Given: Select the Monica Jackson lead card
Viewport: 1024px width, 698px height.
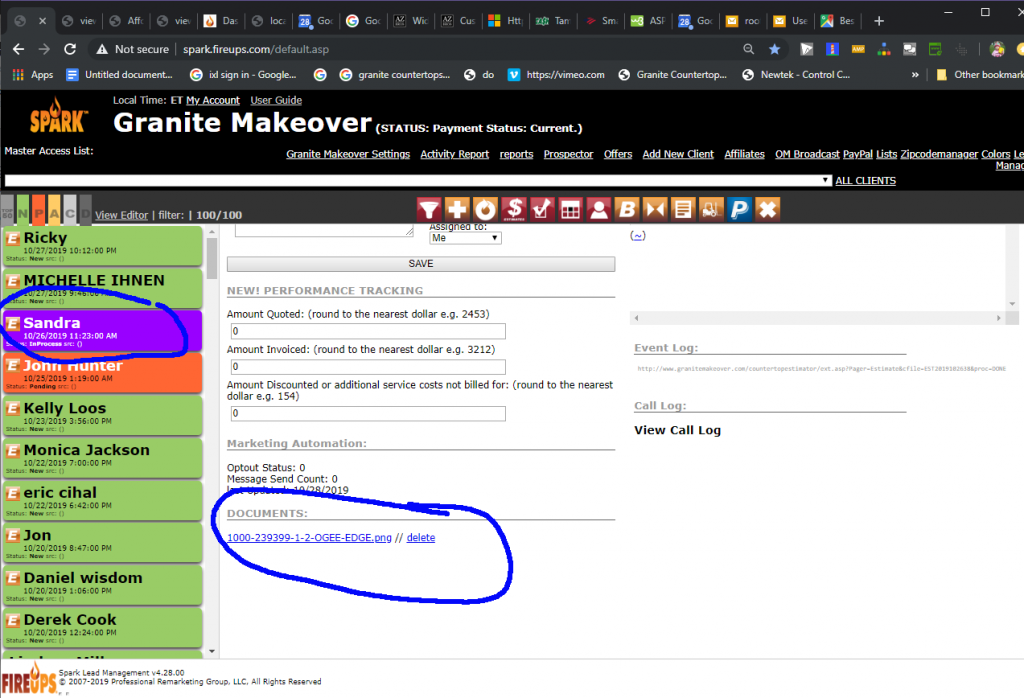Looking at the screenshot, I should click(x=102, y=458).
